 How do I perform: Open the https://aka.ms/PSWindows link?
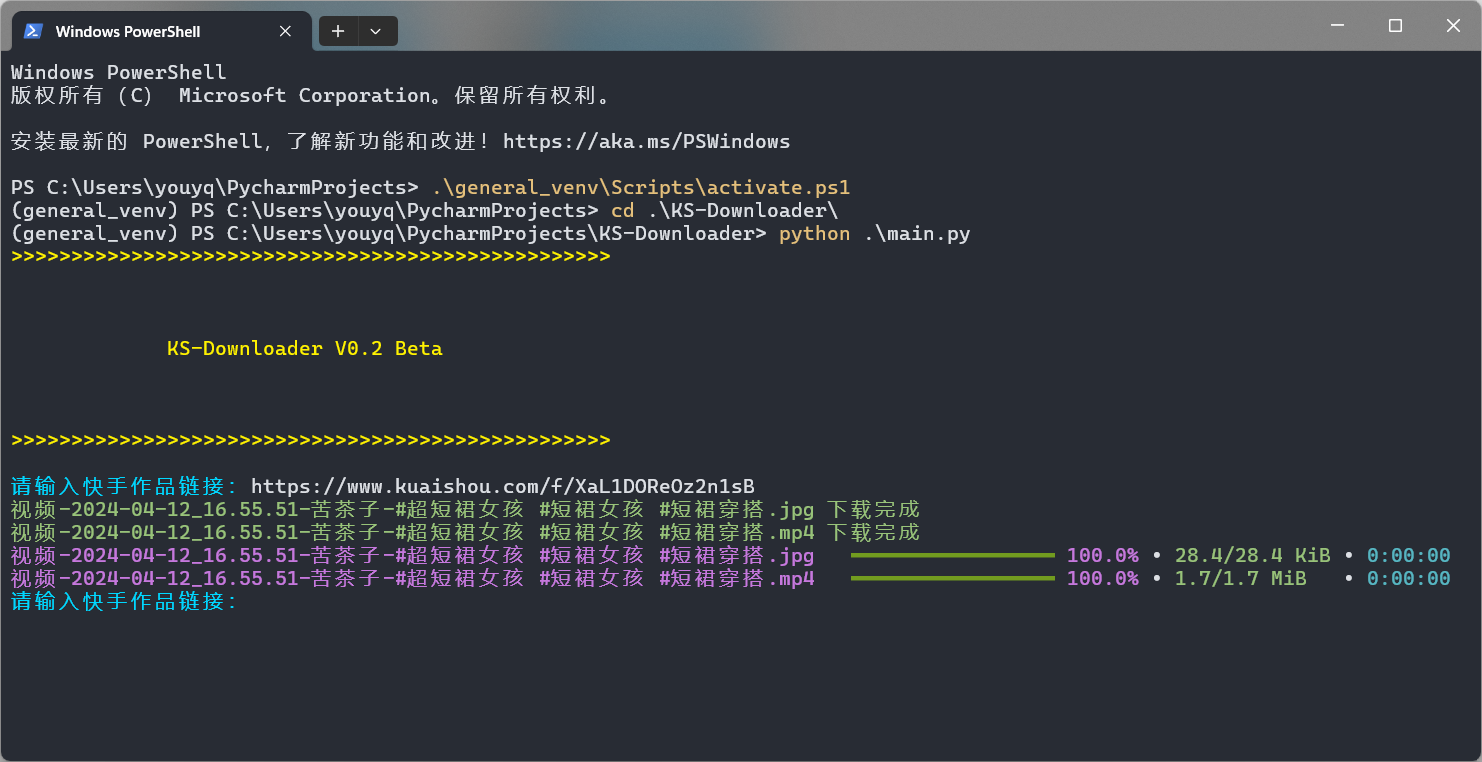pyautogui.click(x=646, y=141)
